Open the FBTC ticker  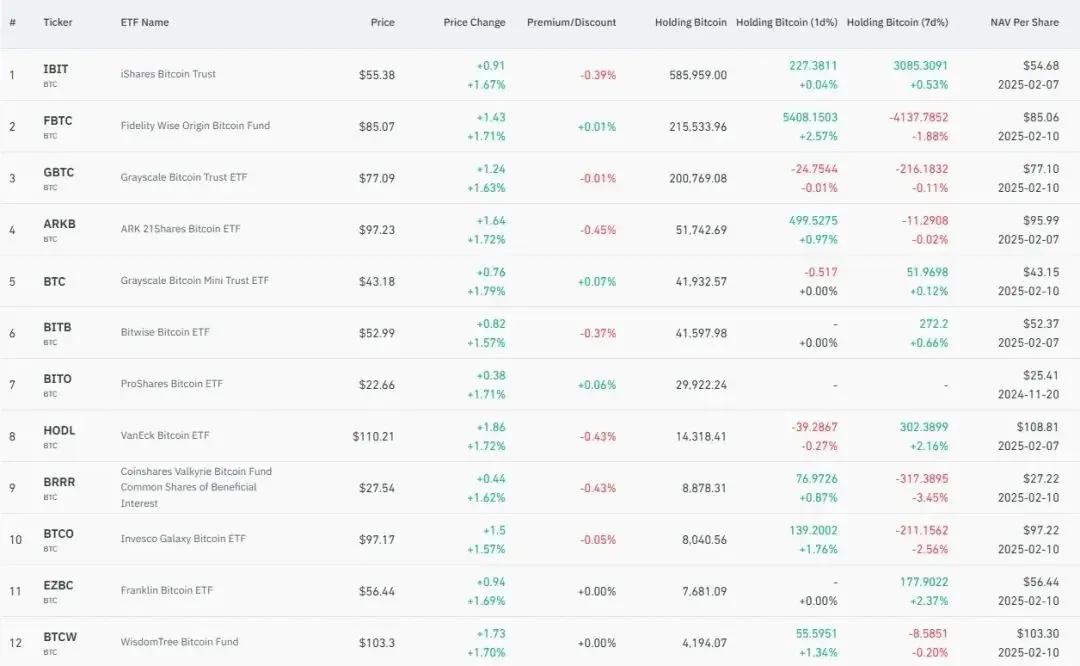pyautogui.click(x=58, y=121)
